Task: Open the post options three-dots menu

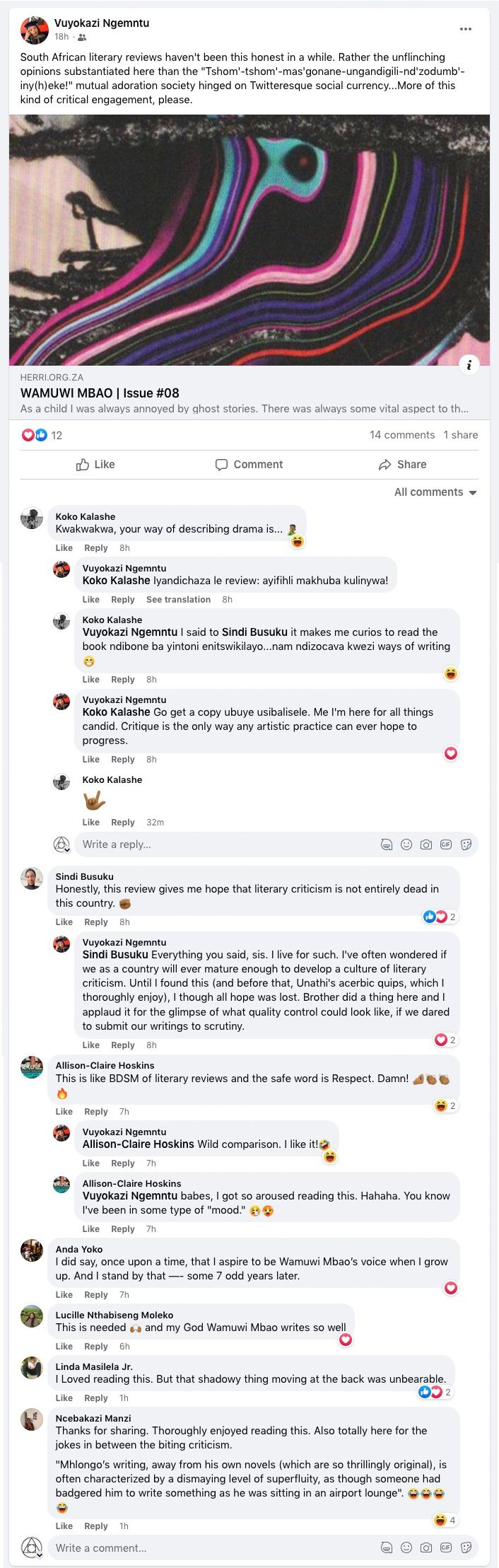Action: (465, 29)
